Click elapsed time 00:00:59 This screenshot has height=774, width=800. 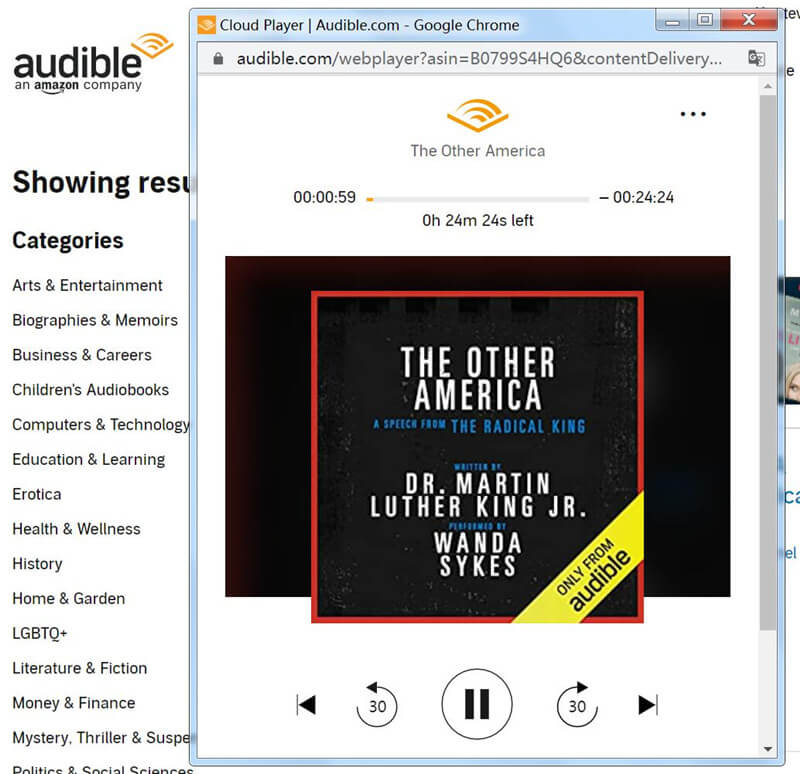coord(324,197)
